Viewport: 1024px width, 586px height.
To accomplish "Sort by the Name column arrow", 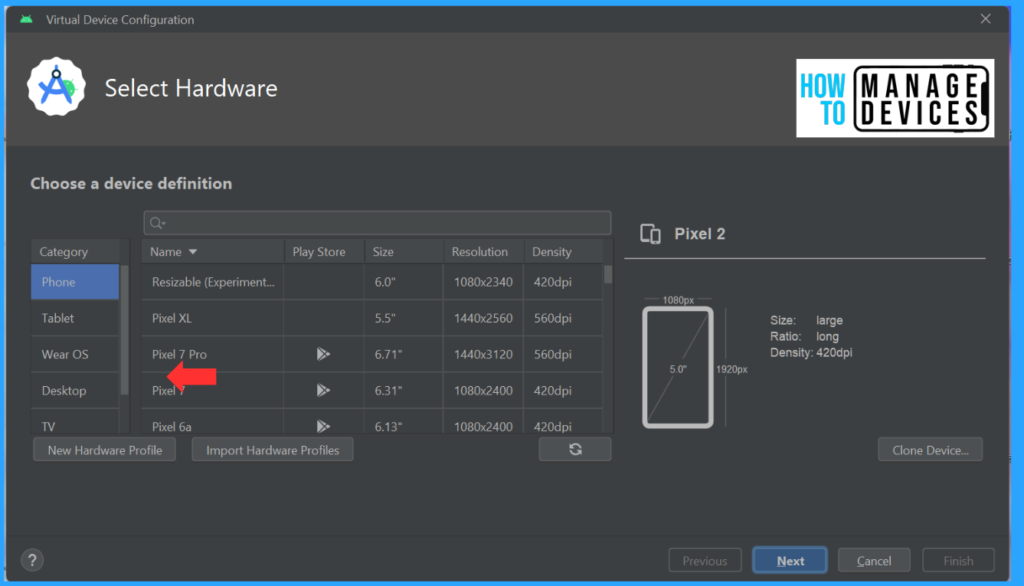I will 193,252.
